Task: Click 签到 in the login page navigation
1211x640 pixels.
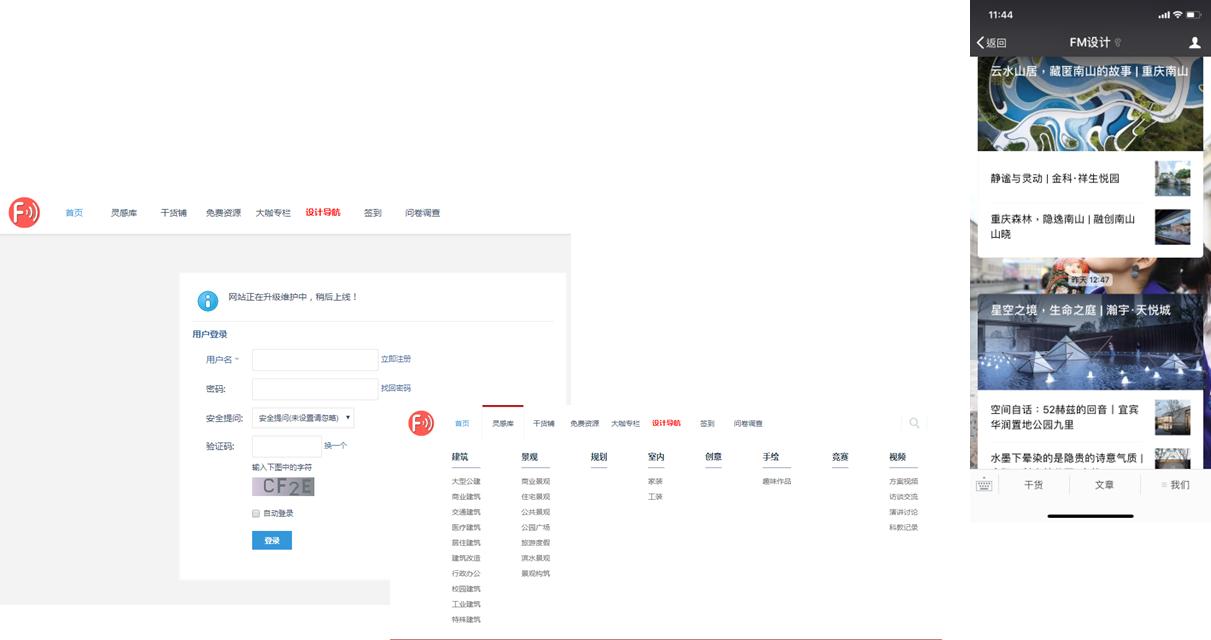Action: pos(373,213)
